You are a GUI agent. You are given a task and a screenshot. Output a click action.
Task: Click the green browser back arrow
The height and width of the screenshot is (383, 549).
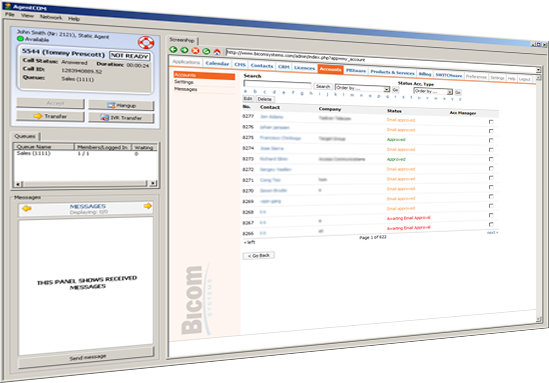[173, 49]
